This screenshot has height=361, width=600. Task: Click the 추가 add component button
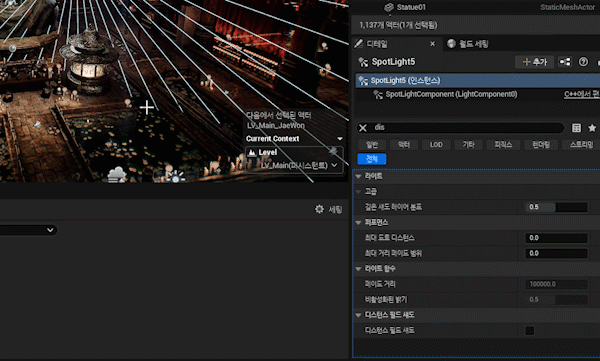tap(534, 62)
